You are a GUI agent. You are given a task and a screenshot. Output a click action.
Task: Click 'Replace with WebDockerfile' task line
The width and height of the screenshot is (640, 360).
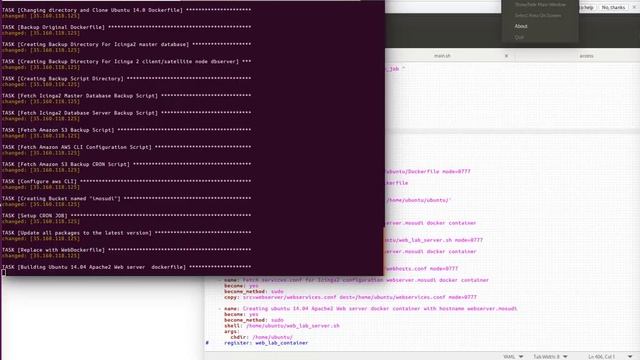[127, 250]
